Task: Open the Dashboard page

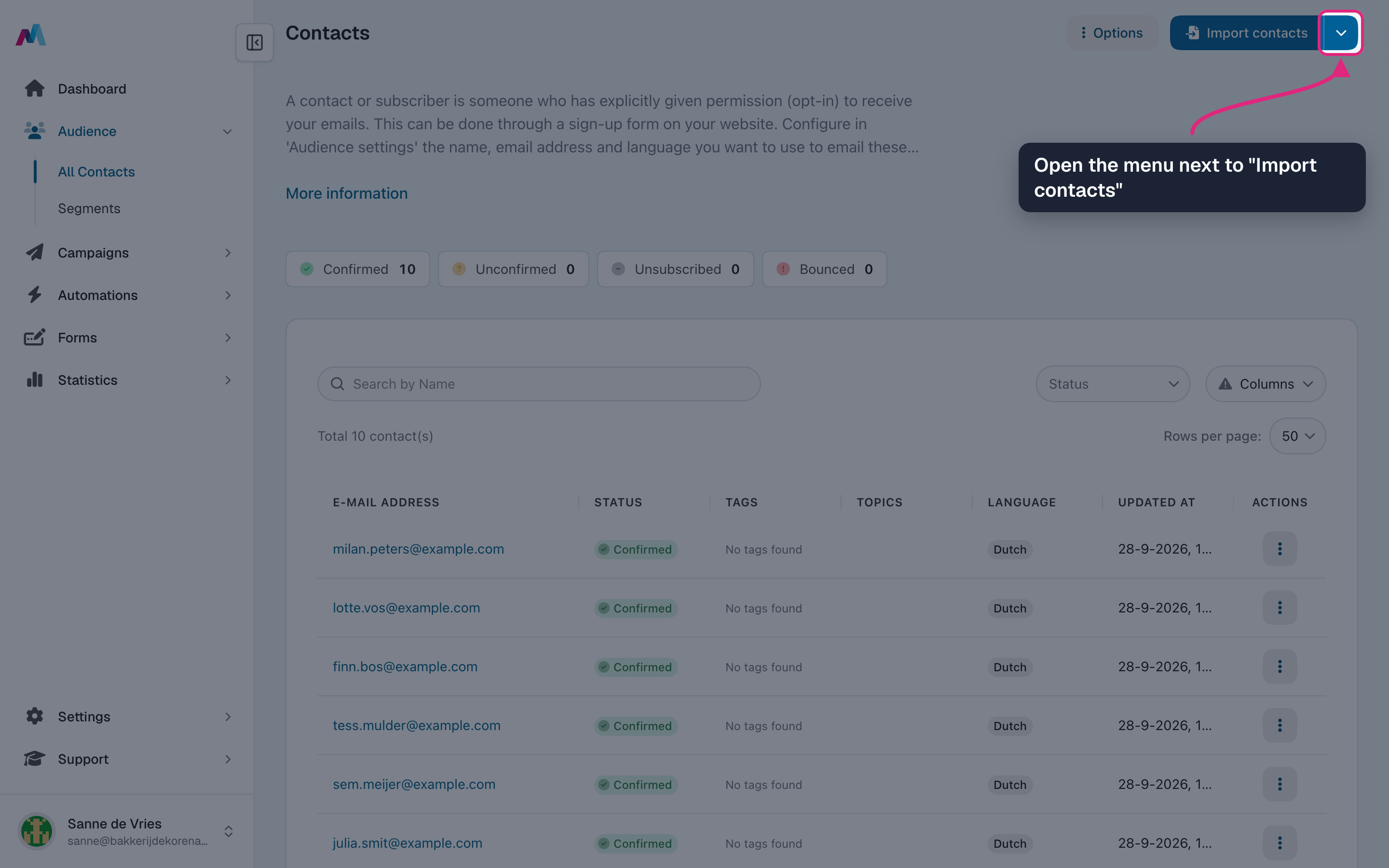Action: (127, 89)
